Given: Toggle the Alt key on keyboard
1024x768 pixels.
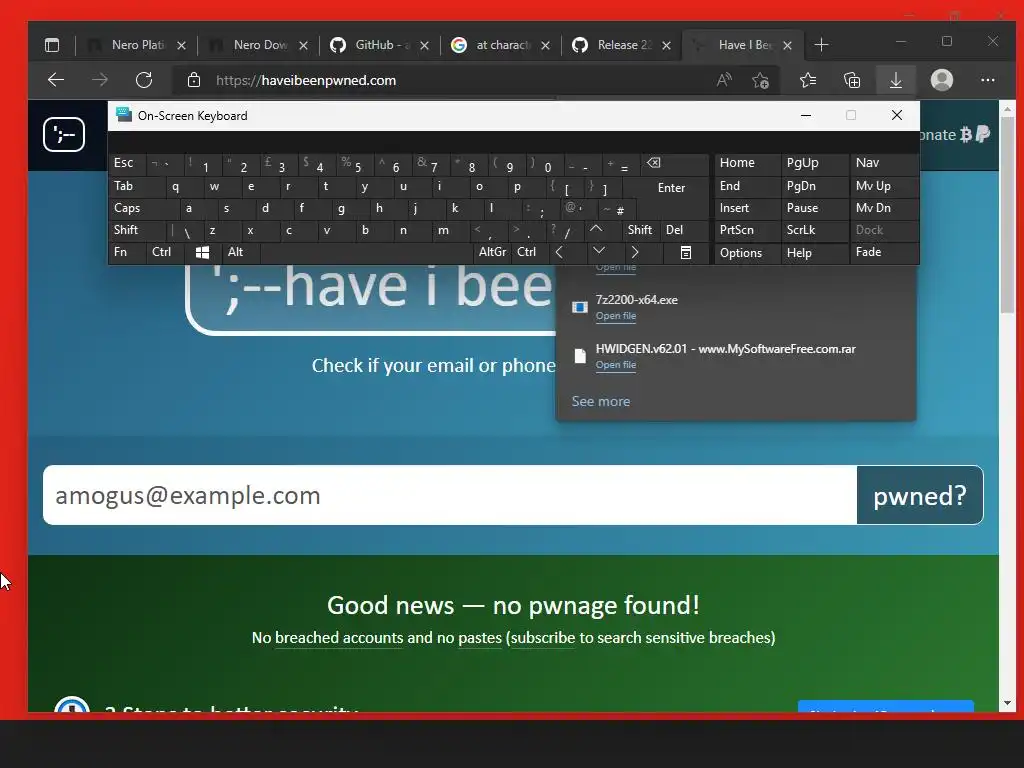Looking at the screenshot, I should pos(240,253).
